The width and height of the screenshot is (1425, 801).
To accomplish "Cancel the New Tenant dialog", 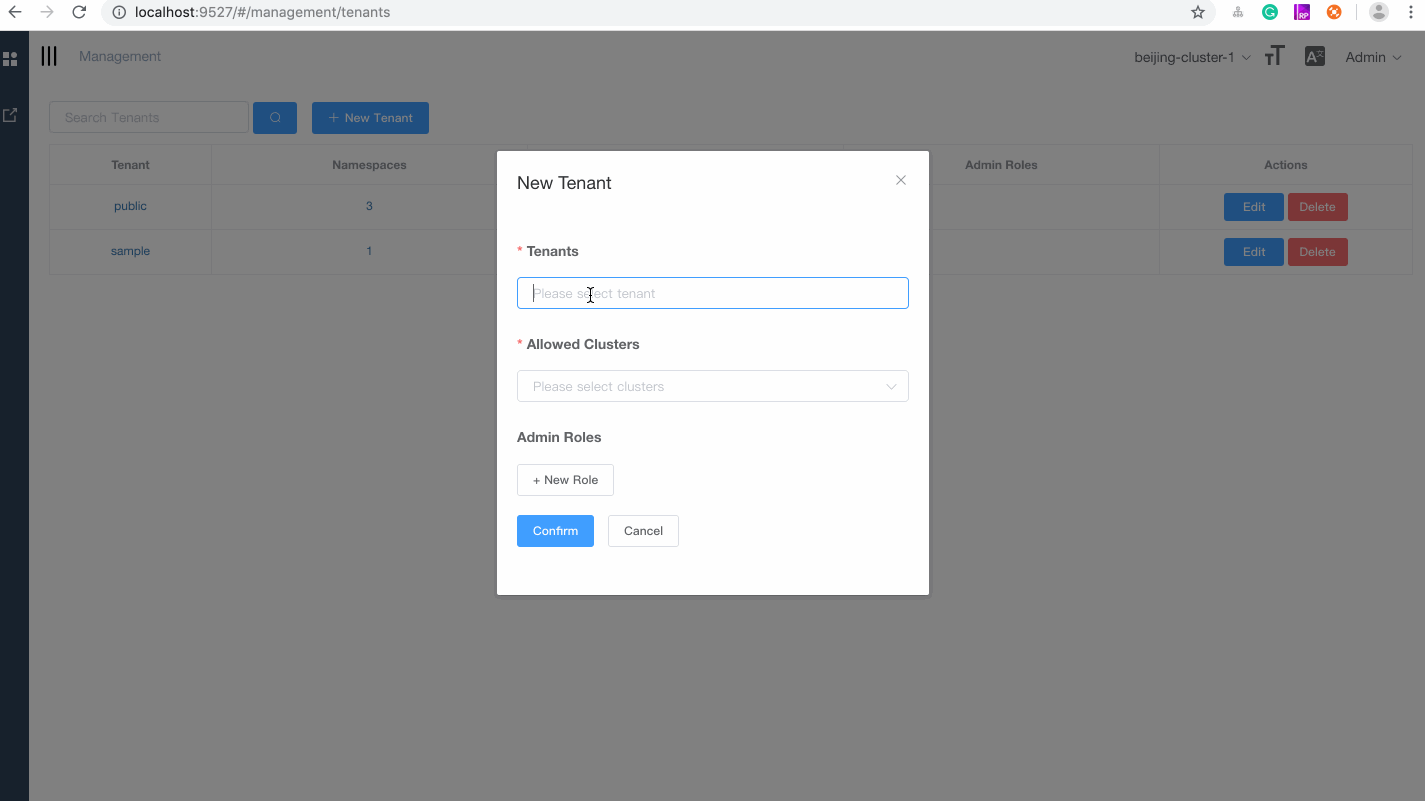I will coord(643,530).
